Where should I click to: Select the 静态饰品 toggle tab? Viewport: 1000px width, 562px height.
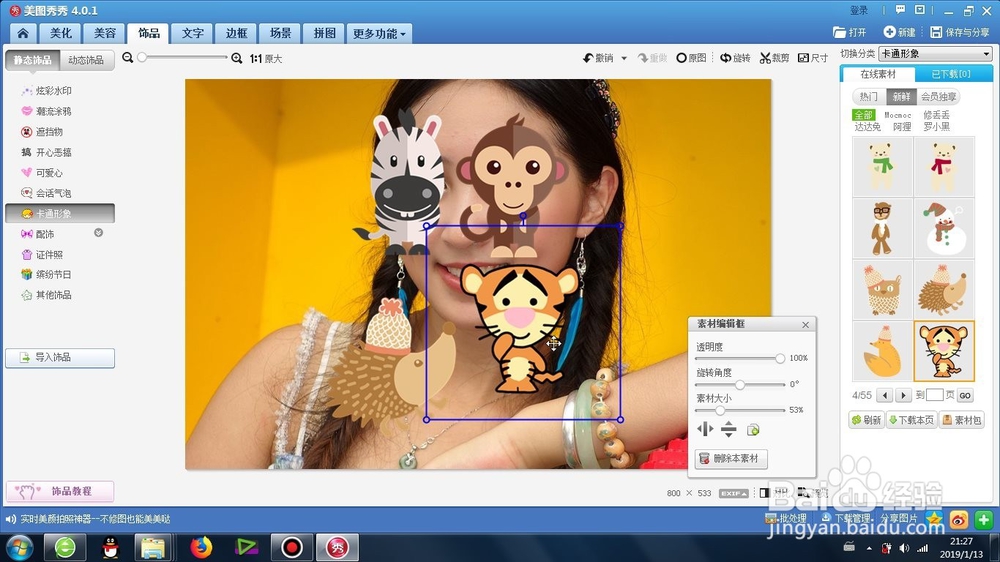(33, 60)
